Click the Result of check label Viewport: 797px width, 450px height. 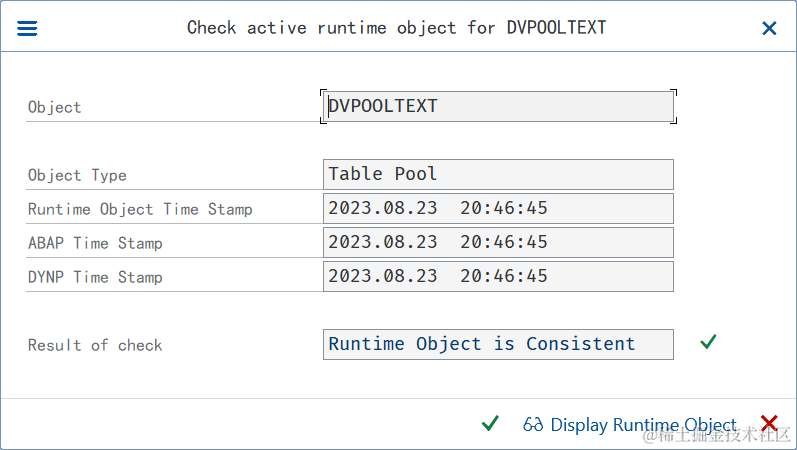(x=95, y=345)
